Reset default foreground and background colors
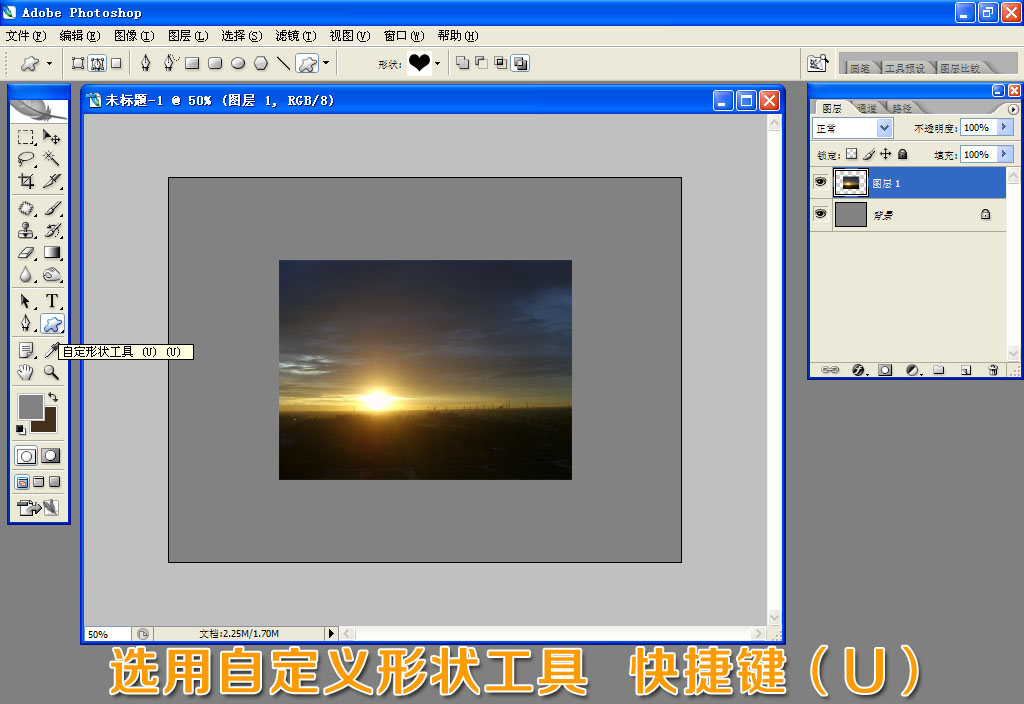1024x704 pixels. click(x=21, y=429)
